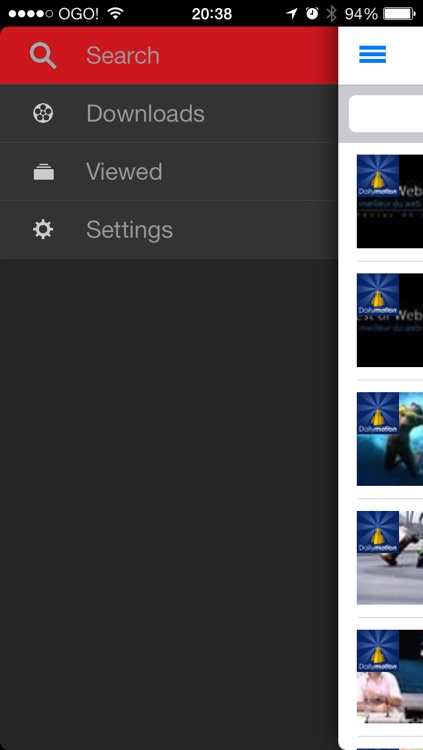Tap the OGO! carrier label
The width and height of the screenshot is (423, 750).
click(78, 14)
